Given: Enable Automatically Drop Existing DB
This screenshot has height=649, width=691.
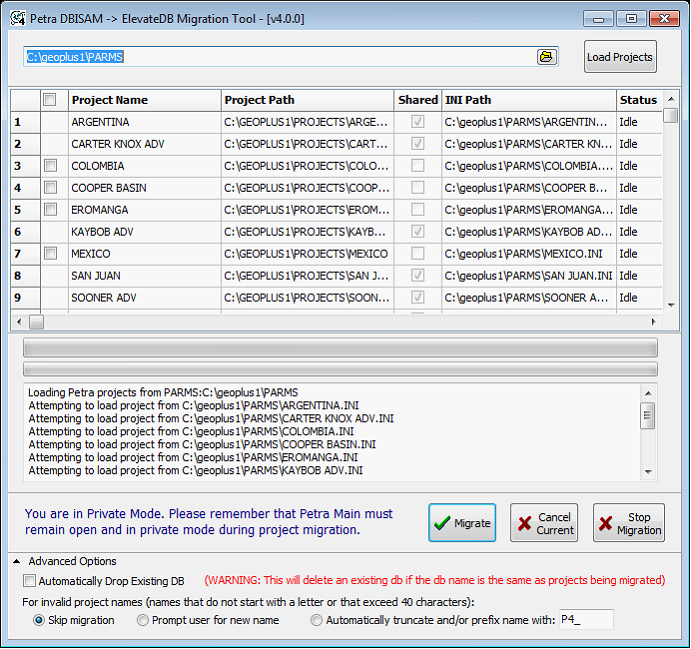Looking at the screenshot, I should [30, 580].
